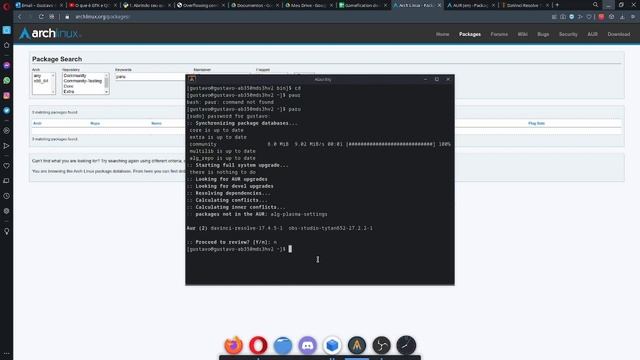Sort results by Repo column header
Viewport: 640px width, 360px height.
pos(95,123)
